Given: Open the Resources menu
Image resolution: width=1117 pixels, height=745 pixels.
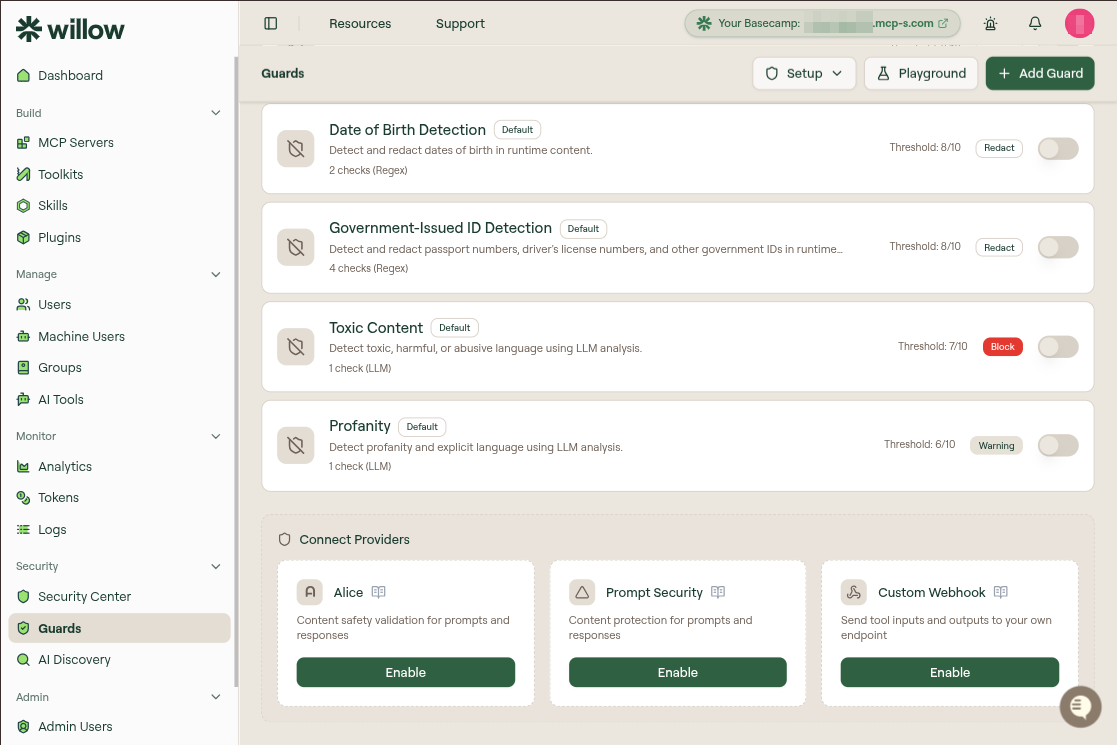Looking at the screenshot, I should click(360, 24).
